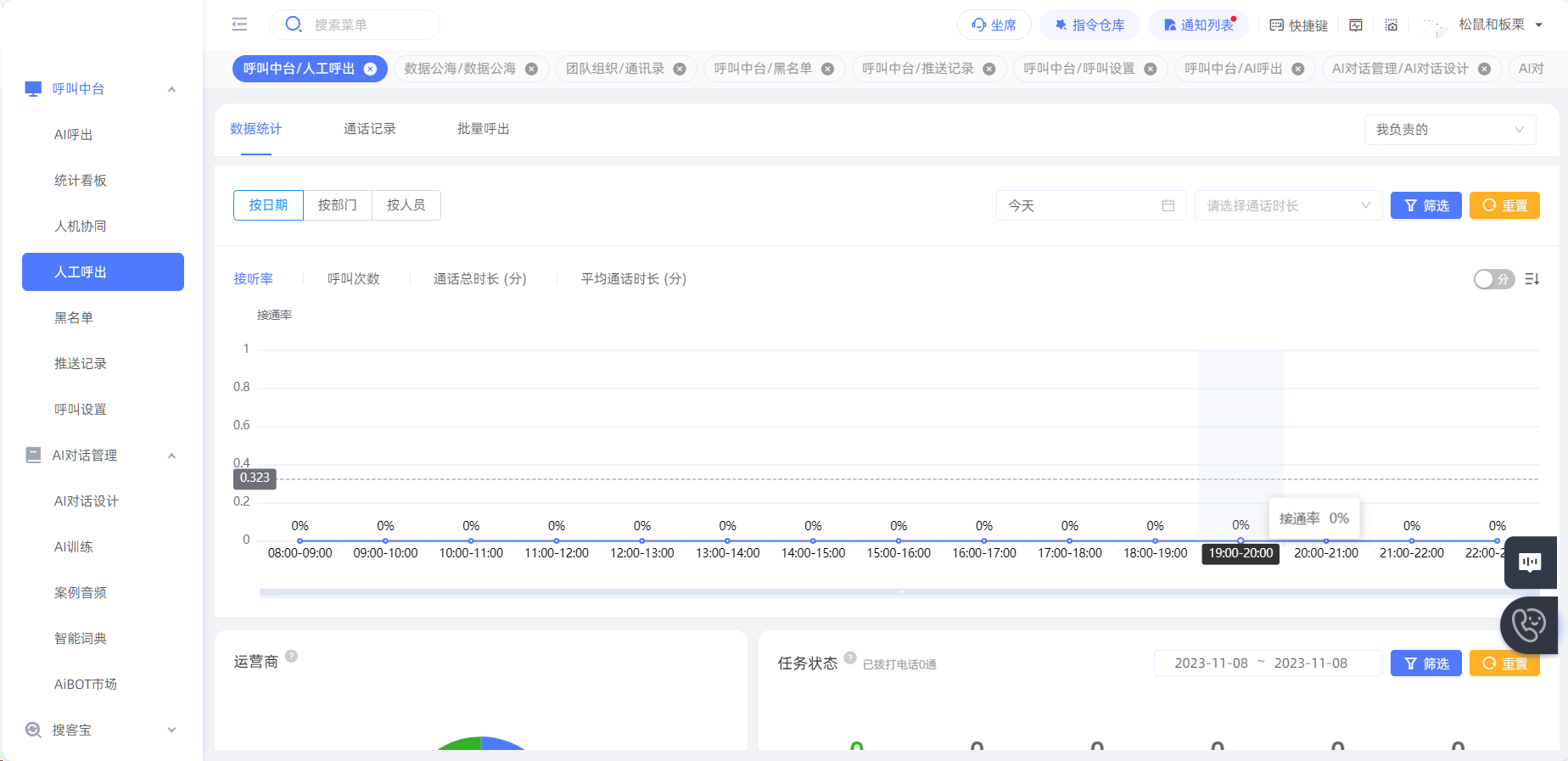Collapse the sidebar with the menu fold icon
This screenshot has height=761, width=1568.
click(240, 24)
